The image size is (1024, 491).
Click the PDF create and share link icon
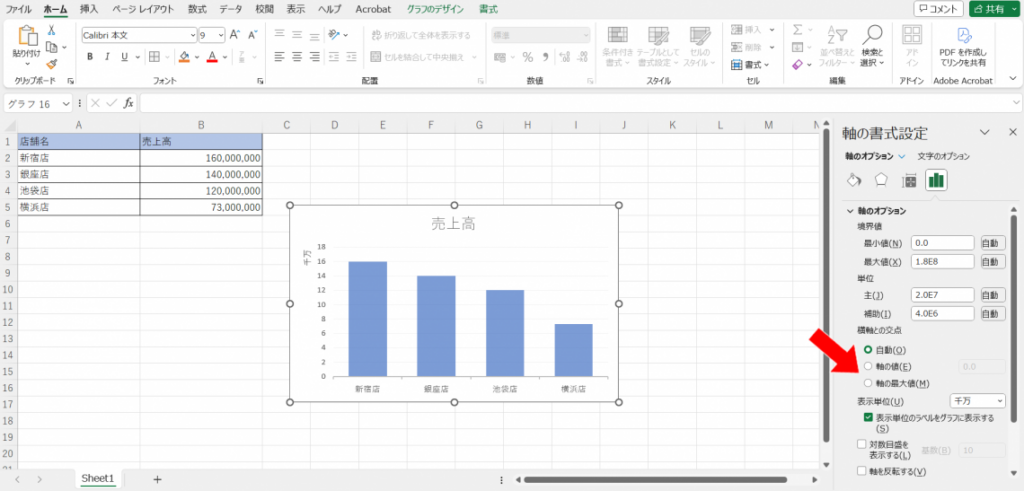[963, 35]
